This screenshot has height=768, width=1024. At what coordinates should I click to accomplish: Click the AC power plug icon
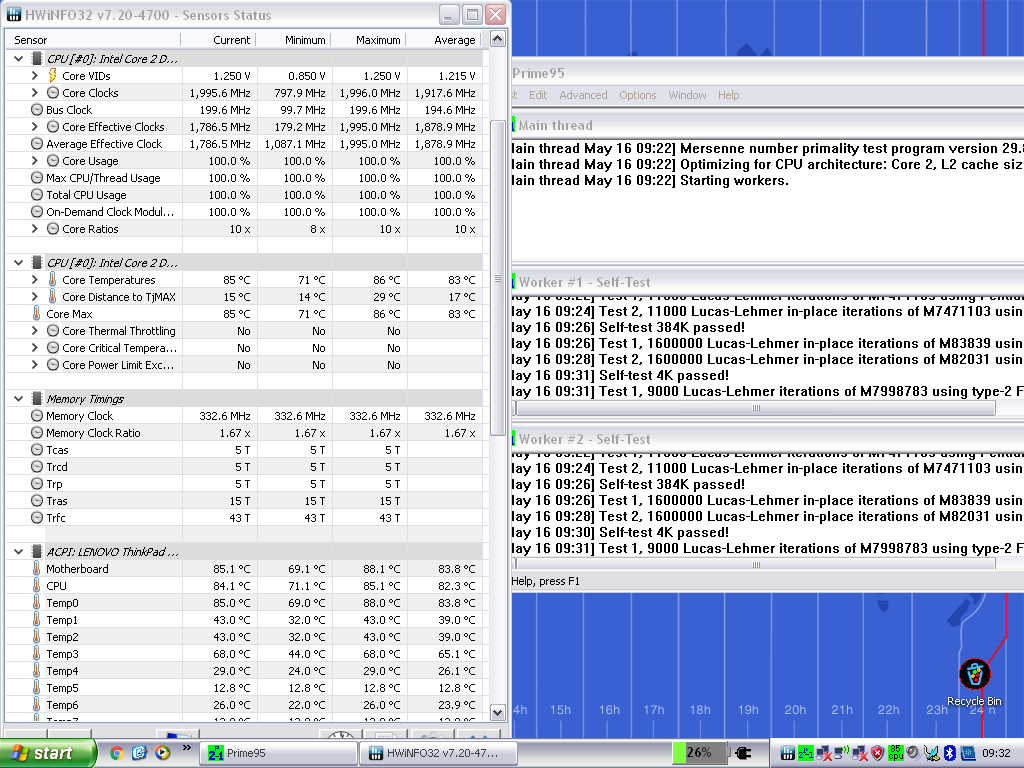click(743, 753)
